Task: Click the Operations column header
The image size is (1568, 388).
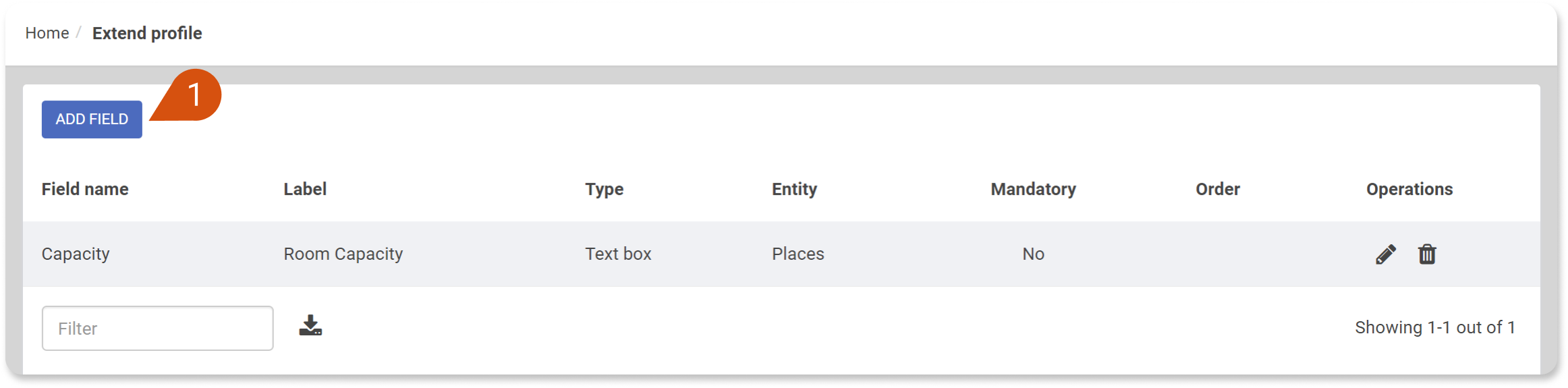Action: [x=1409, y=190]
